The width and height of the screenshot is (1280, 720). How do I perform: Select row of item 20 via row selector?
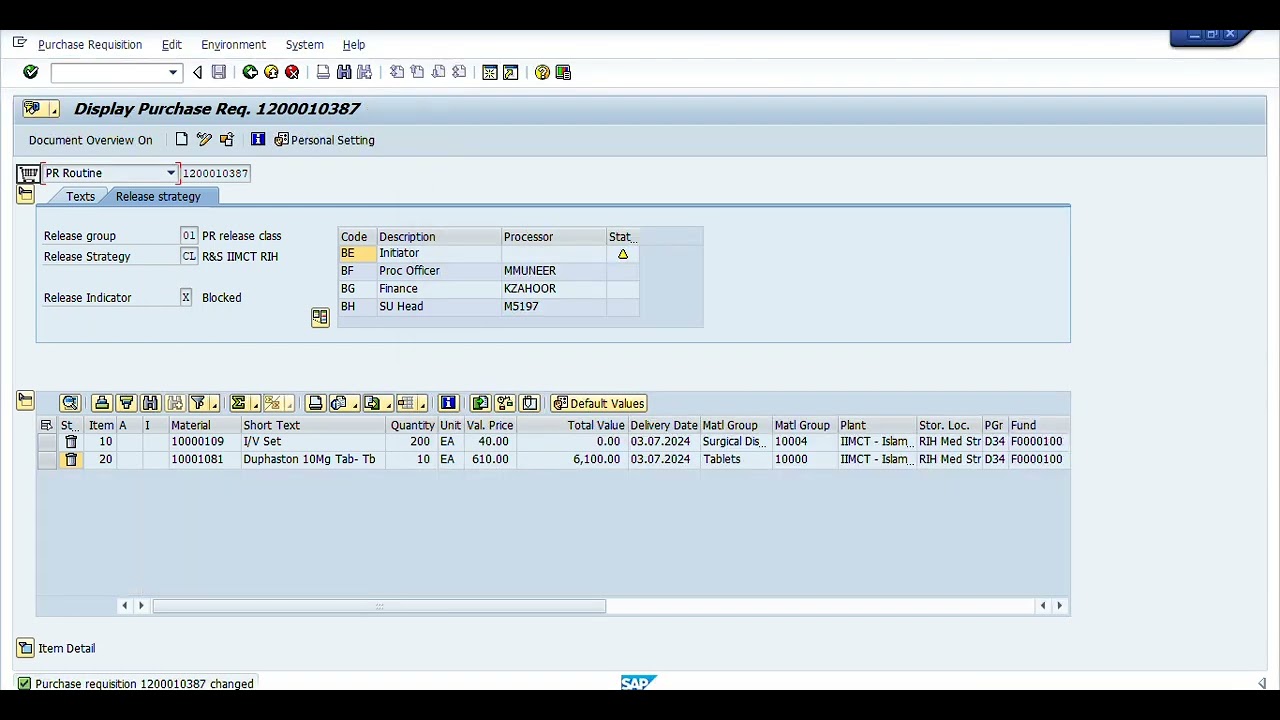click(46, 459)
